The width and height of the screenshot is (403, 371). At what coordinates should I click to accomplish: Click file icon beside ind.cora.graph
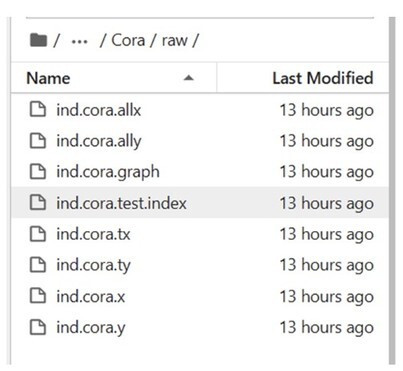[38, 171]
